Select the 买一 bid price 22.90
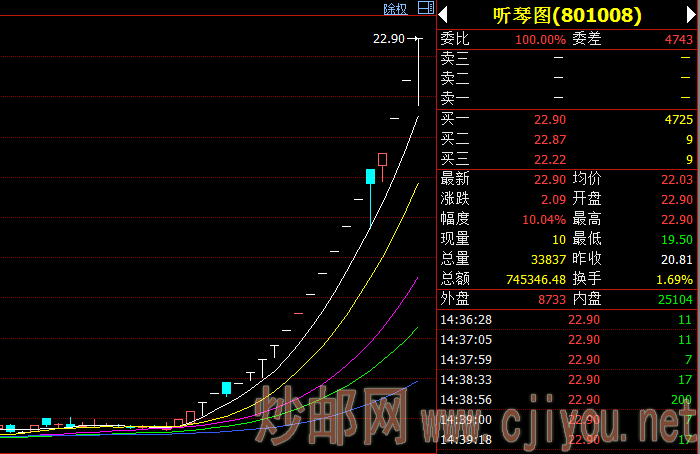The height and width of the screenshot is (454, 700). coord(549,119)
